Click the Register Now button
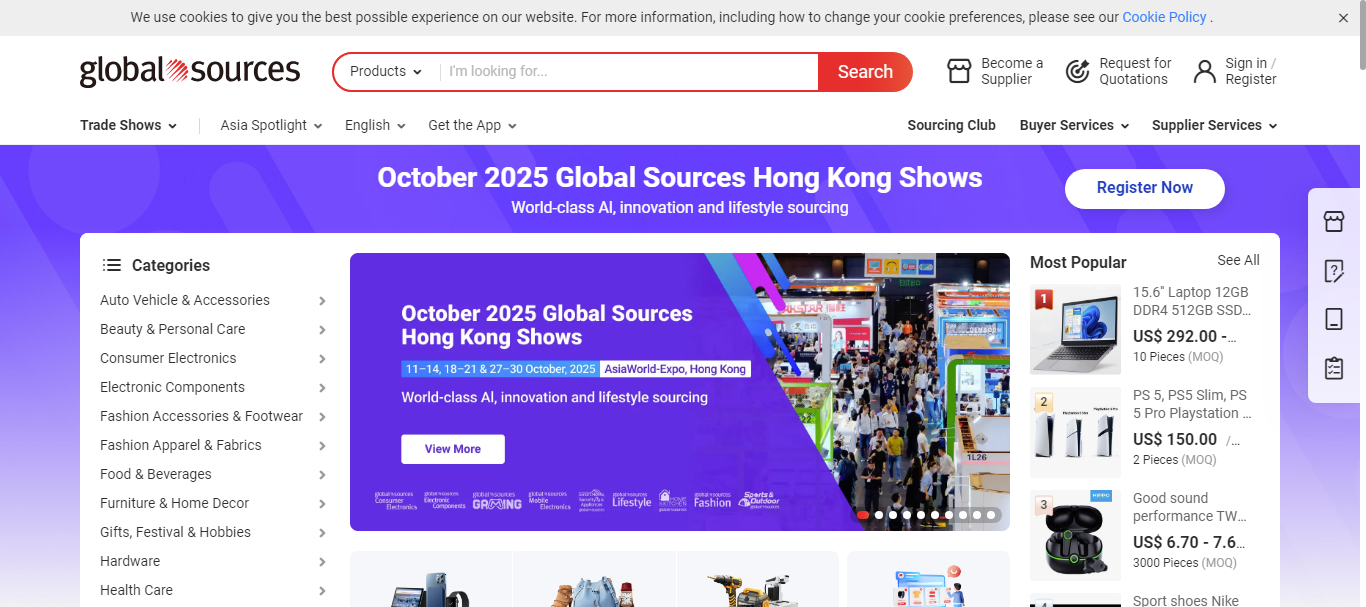This screenshot has width=1366, height=607. click(1144, 188)
